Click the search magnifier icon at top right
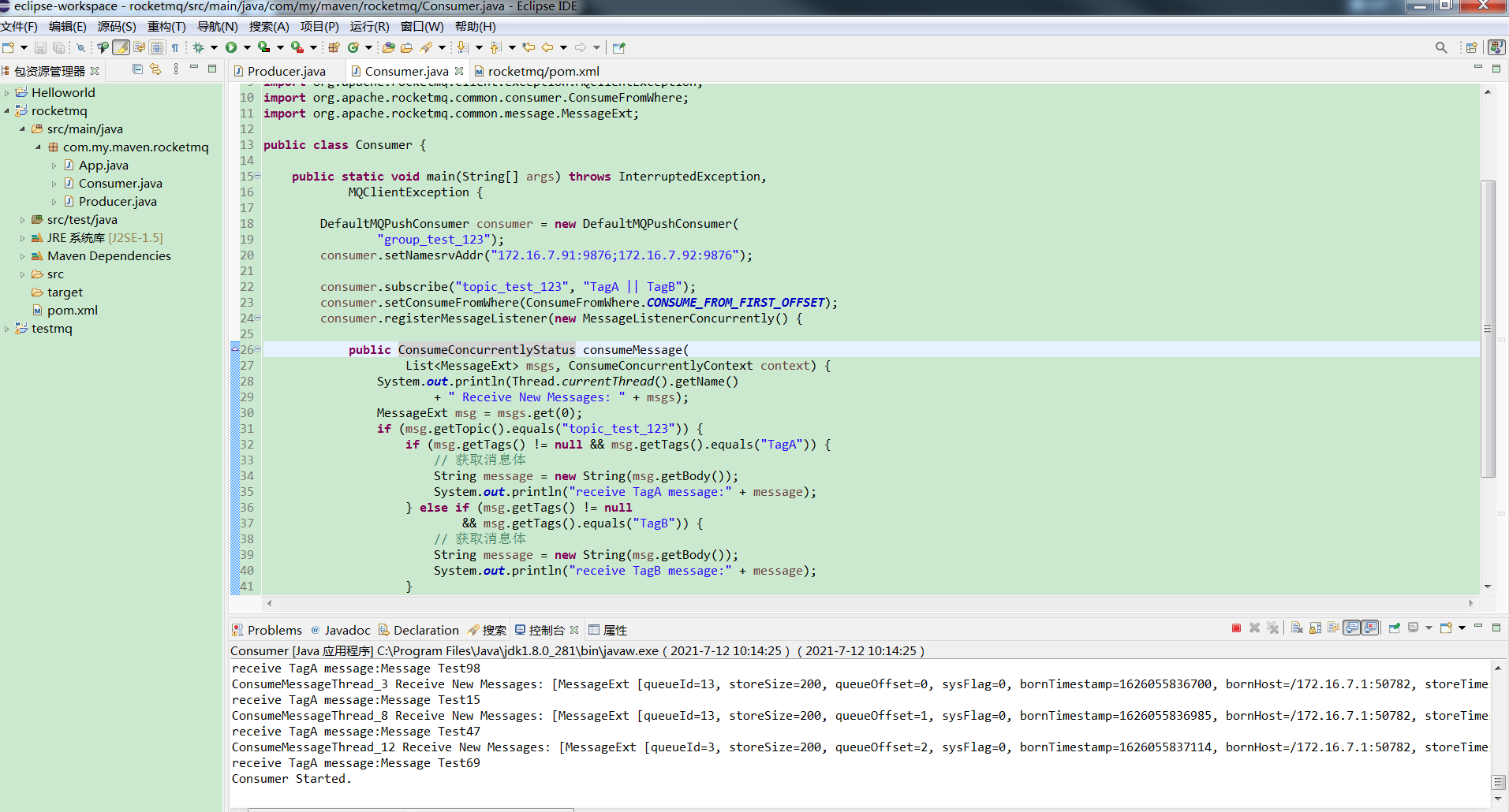The image size is (1509, 812). (1441, 47)
